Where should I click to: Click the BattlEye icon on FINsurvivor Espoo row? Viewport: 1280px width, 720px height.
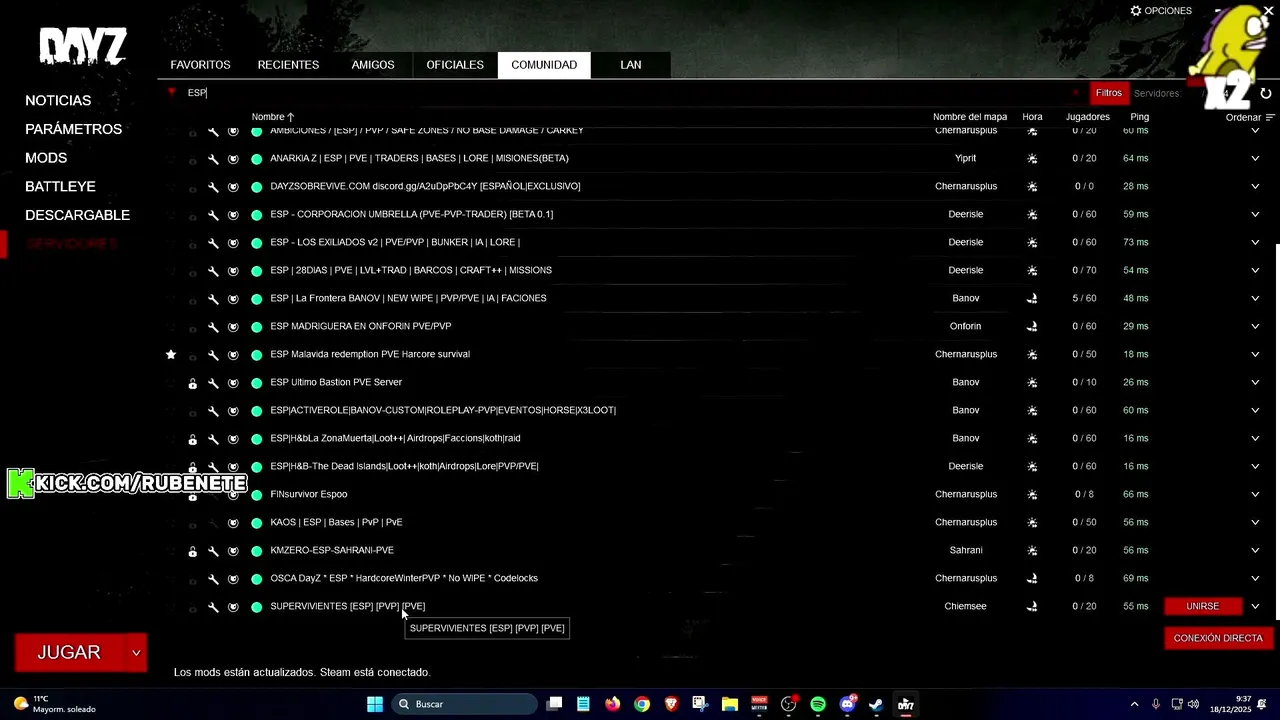coord(233,494)
